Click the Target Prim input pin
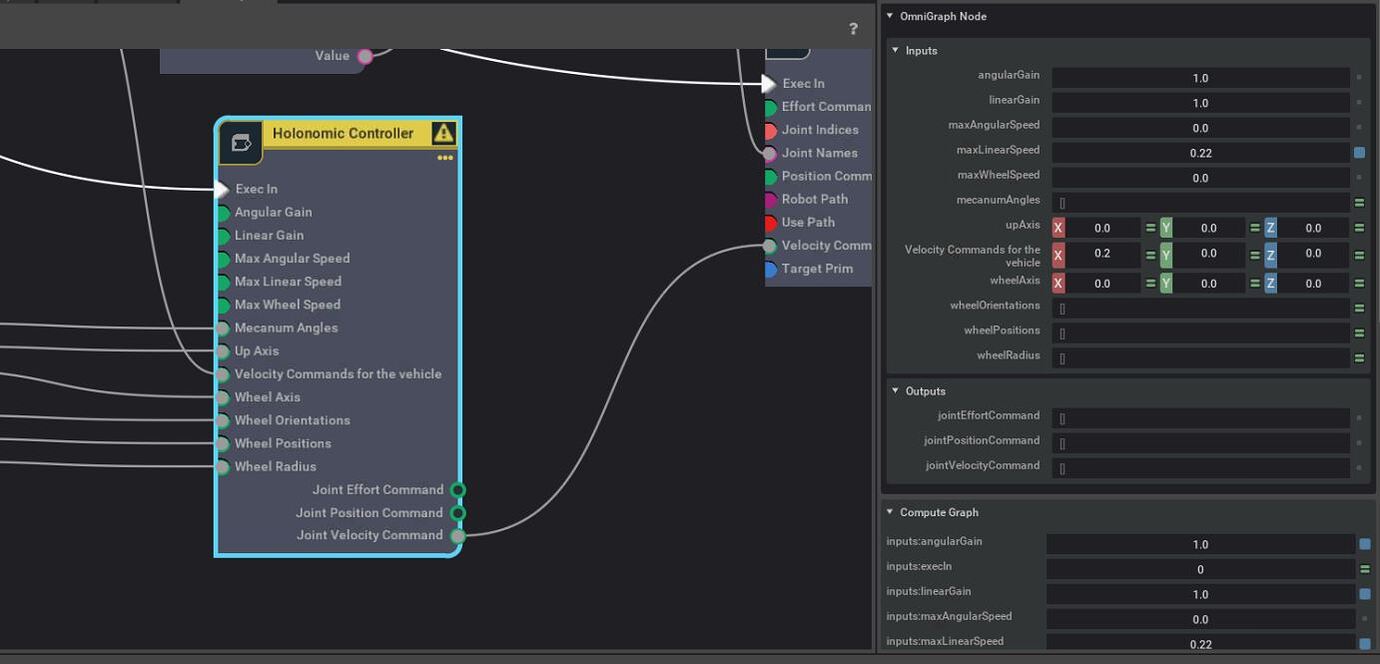This screenshot has width=1380, height=664. click(x=768, y=268)
